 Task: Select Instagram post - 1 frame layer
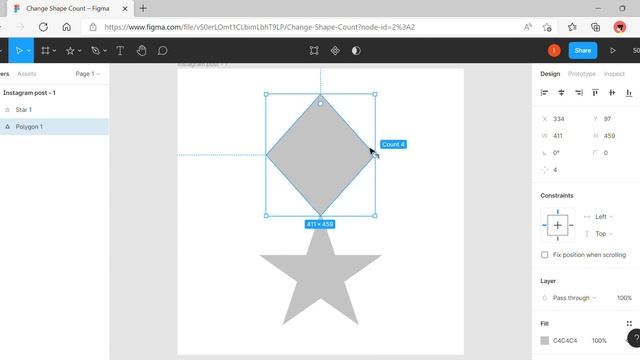pos(29,93)
